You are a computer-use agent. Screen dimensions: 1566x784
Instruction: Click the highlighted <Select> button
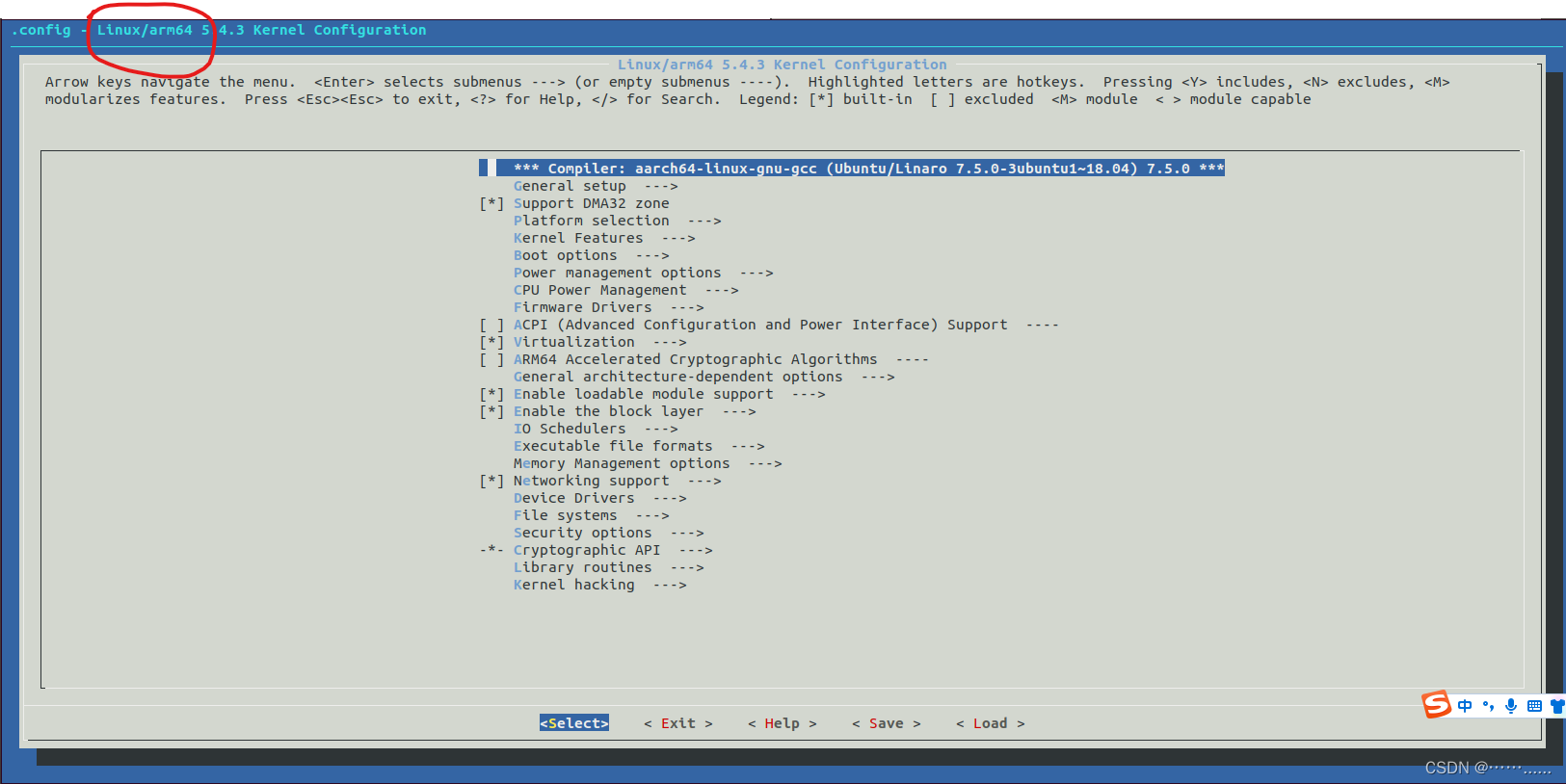[574, 723]
